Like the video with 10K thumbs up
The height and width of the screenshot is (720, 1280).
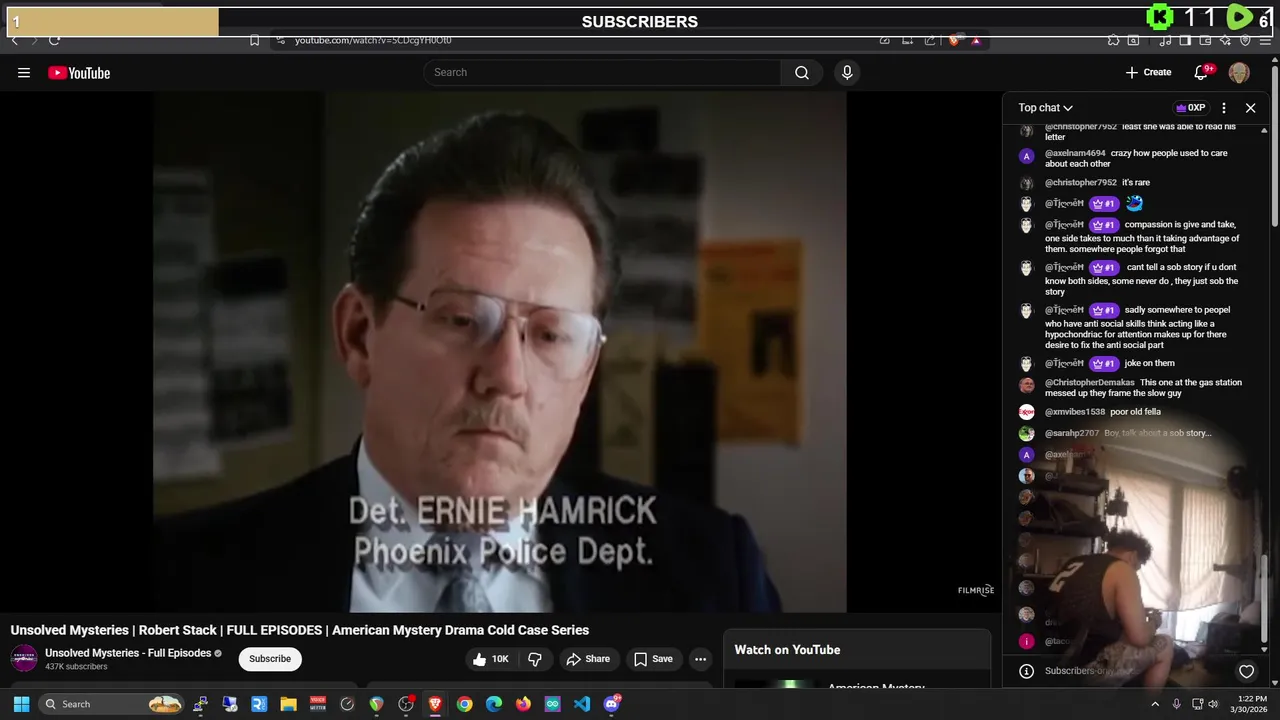click(x=491, y=659)
